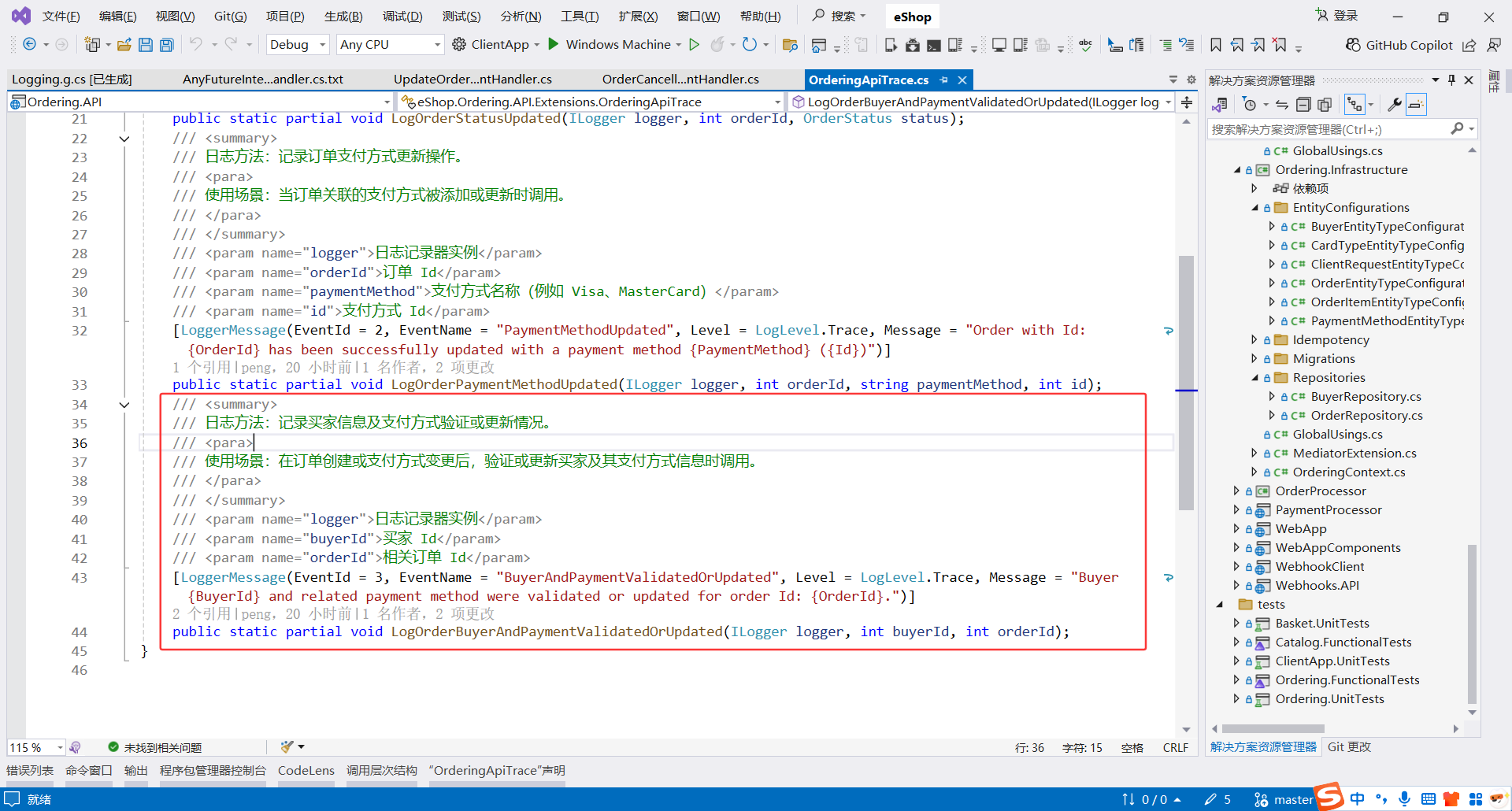Collapse all nodes in Solution Explorer

pyautogui.click(x=1303, y=104)
